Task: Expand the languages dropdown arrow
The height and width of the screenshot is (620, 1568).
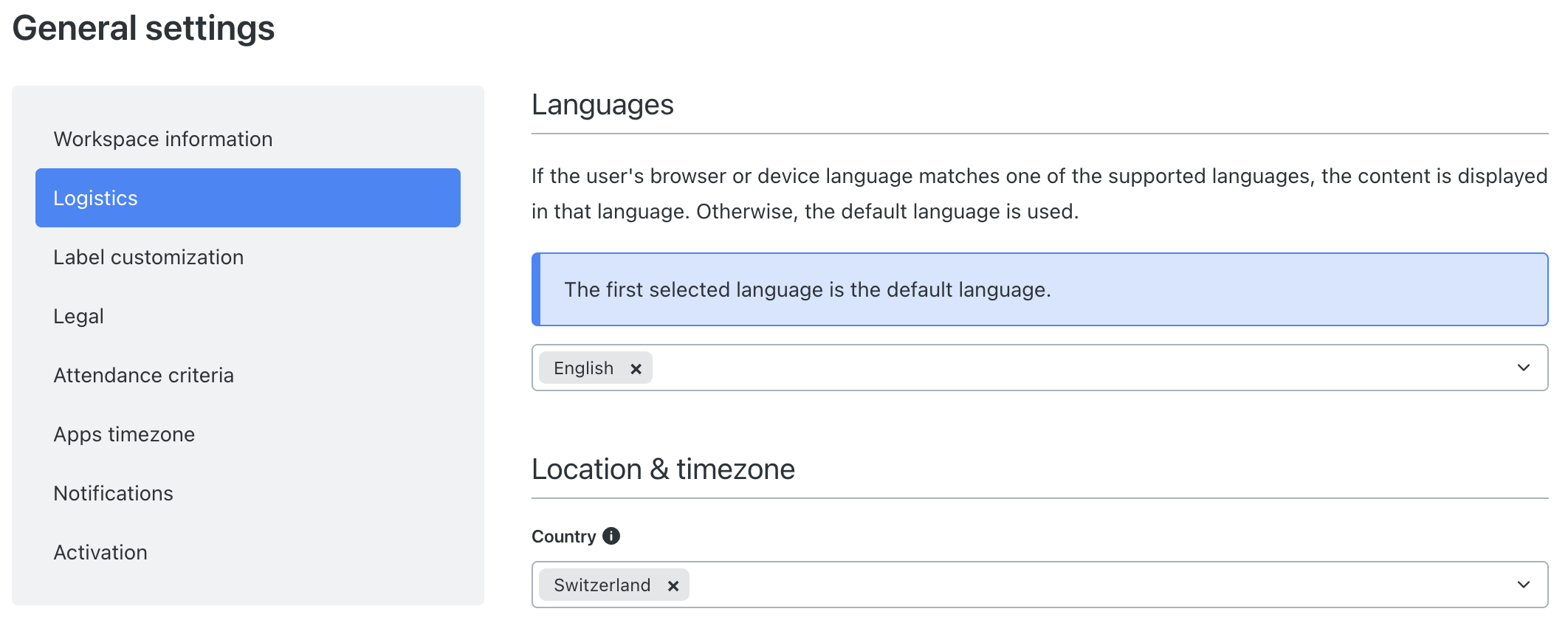Action: point(1523,368)
